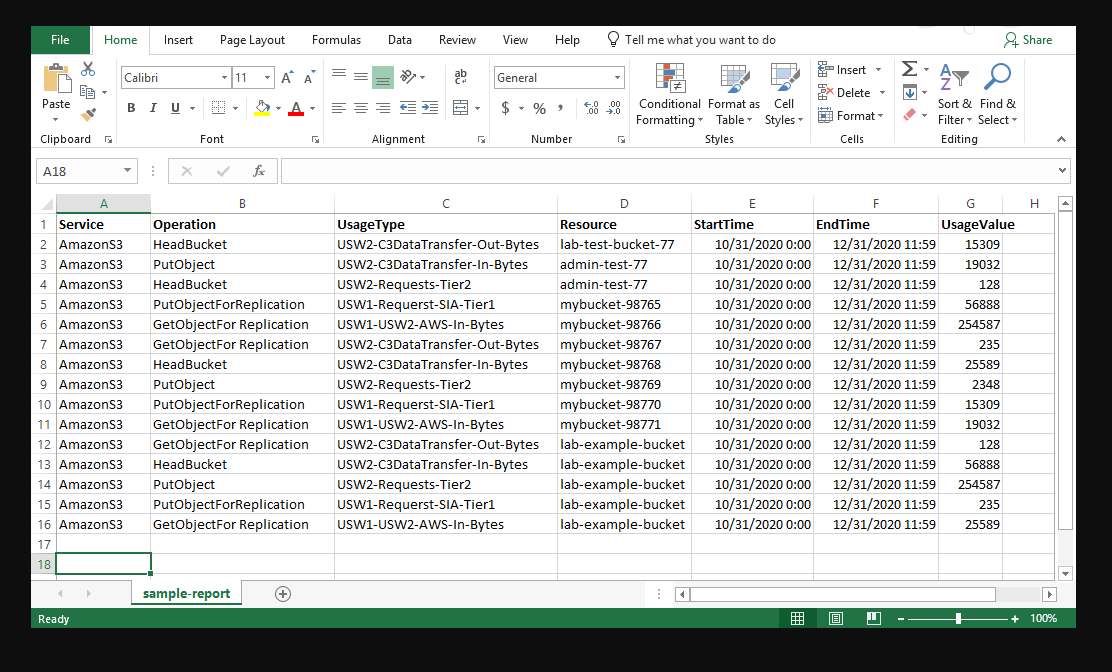Click the Share button
The image size is (1112, 672).
[1028, 40]
